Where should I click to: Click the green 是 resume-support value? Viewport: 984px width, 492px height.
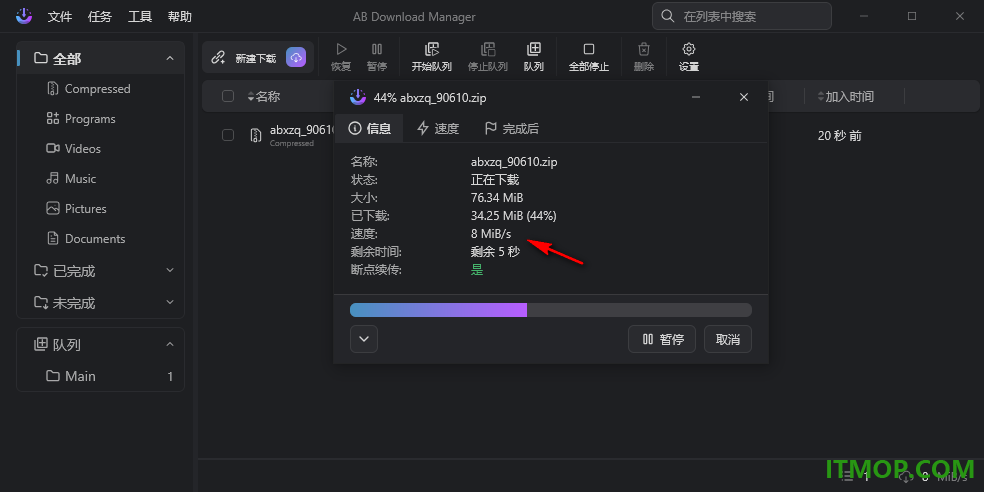click(x=477, y=270)
